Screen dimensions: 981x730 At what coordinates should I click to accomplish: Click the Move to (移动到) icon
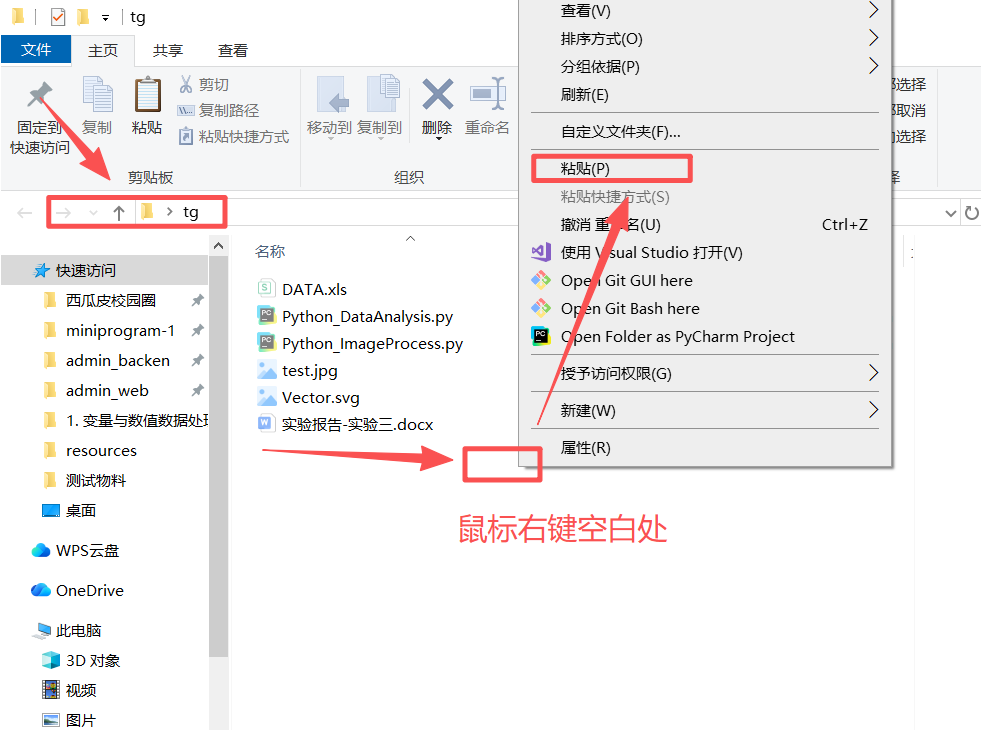[330, 94]
